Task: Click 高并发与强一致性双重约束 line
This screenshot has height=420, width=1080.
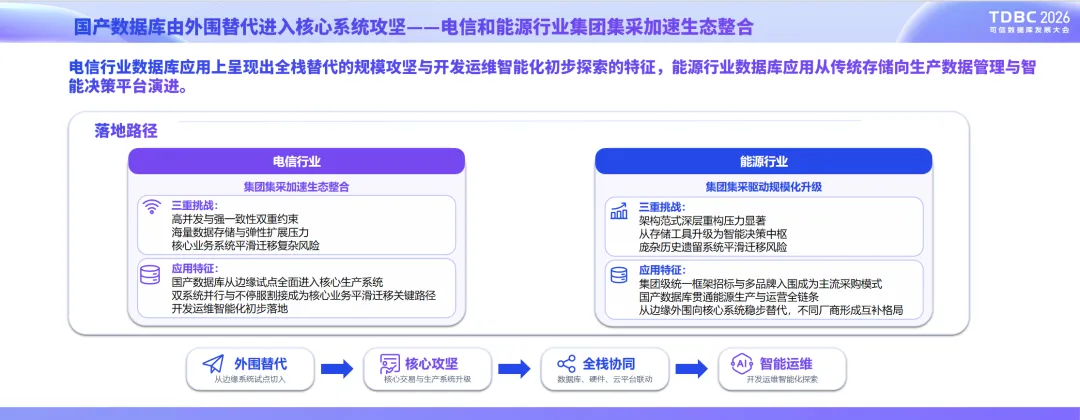Action: point(235,219)
